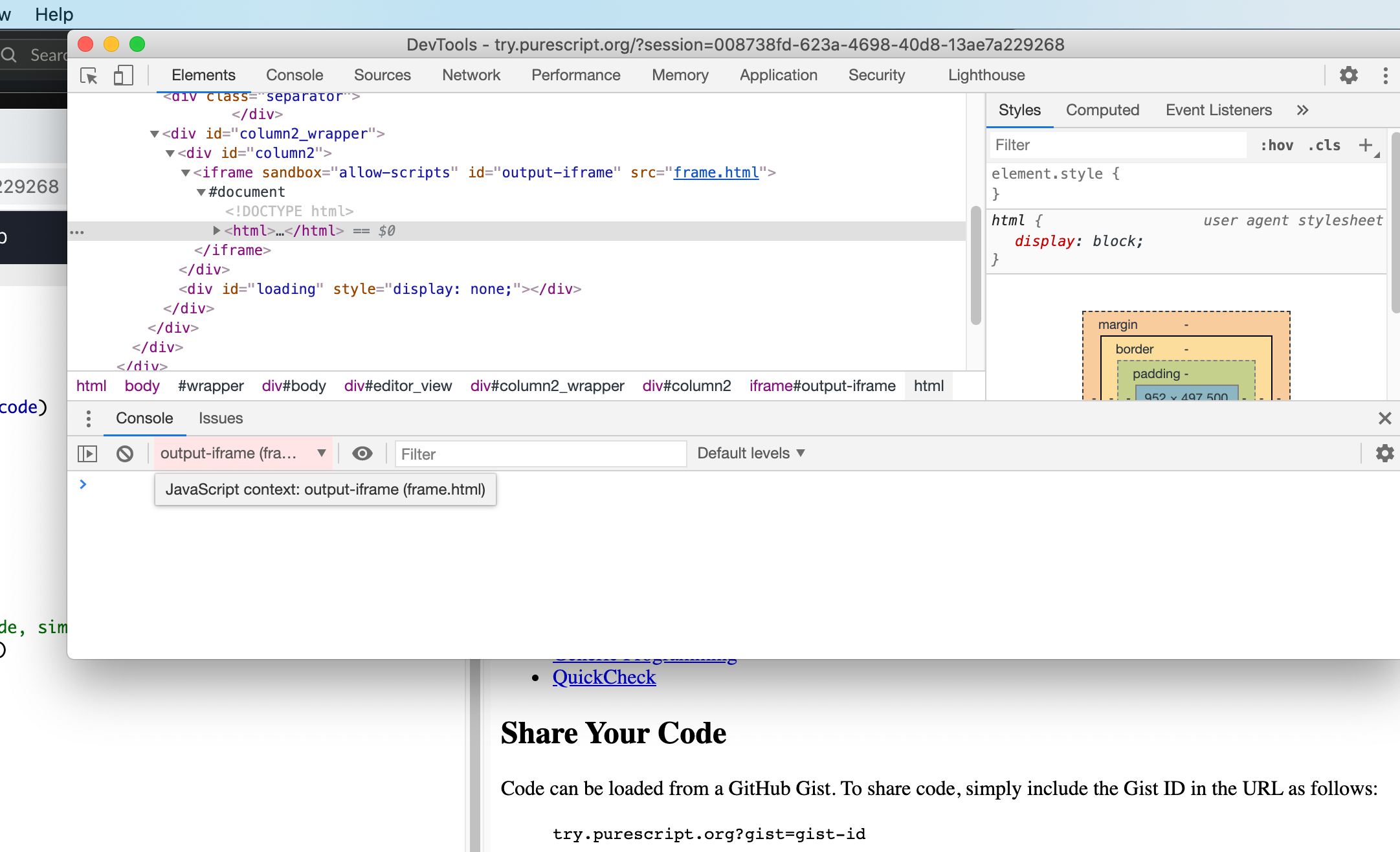Select the div#column2 breadcrumb

687,386
